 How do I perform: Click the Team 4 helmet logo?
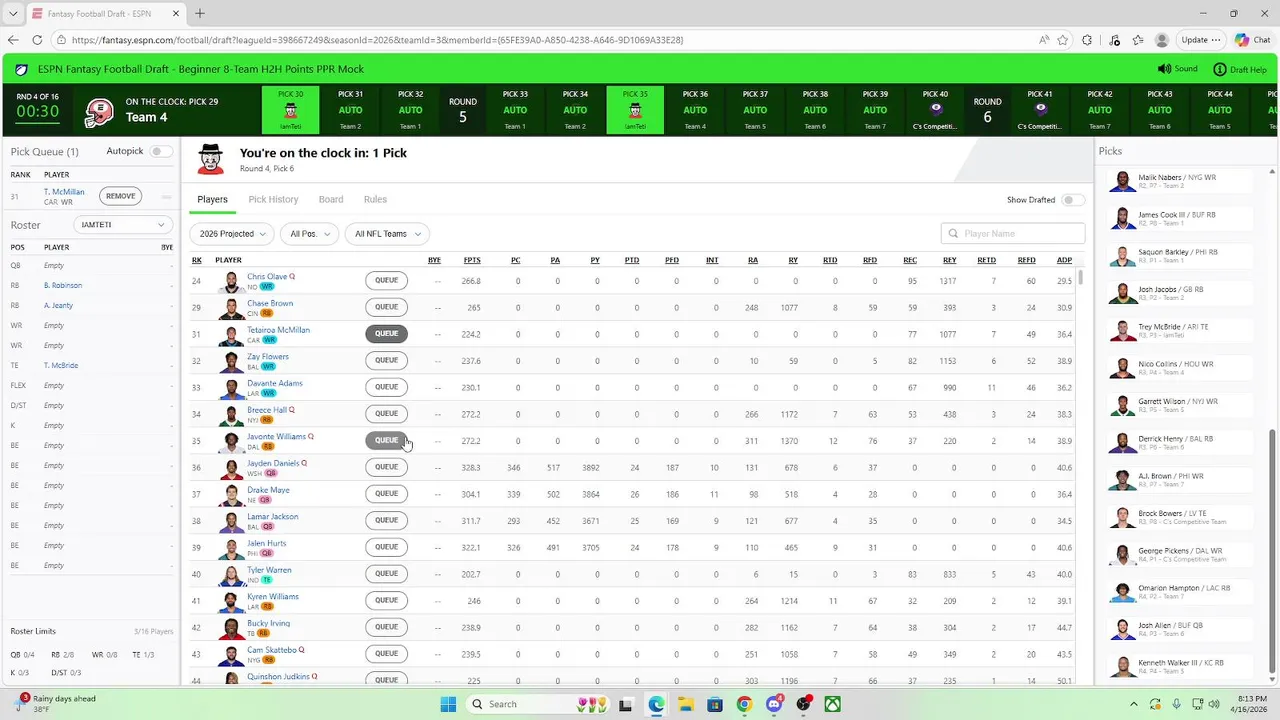point(99,111)
